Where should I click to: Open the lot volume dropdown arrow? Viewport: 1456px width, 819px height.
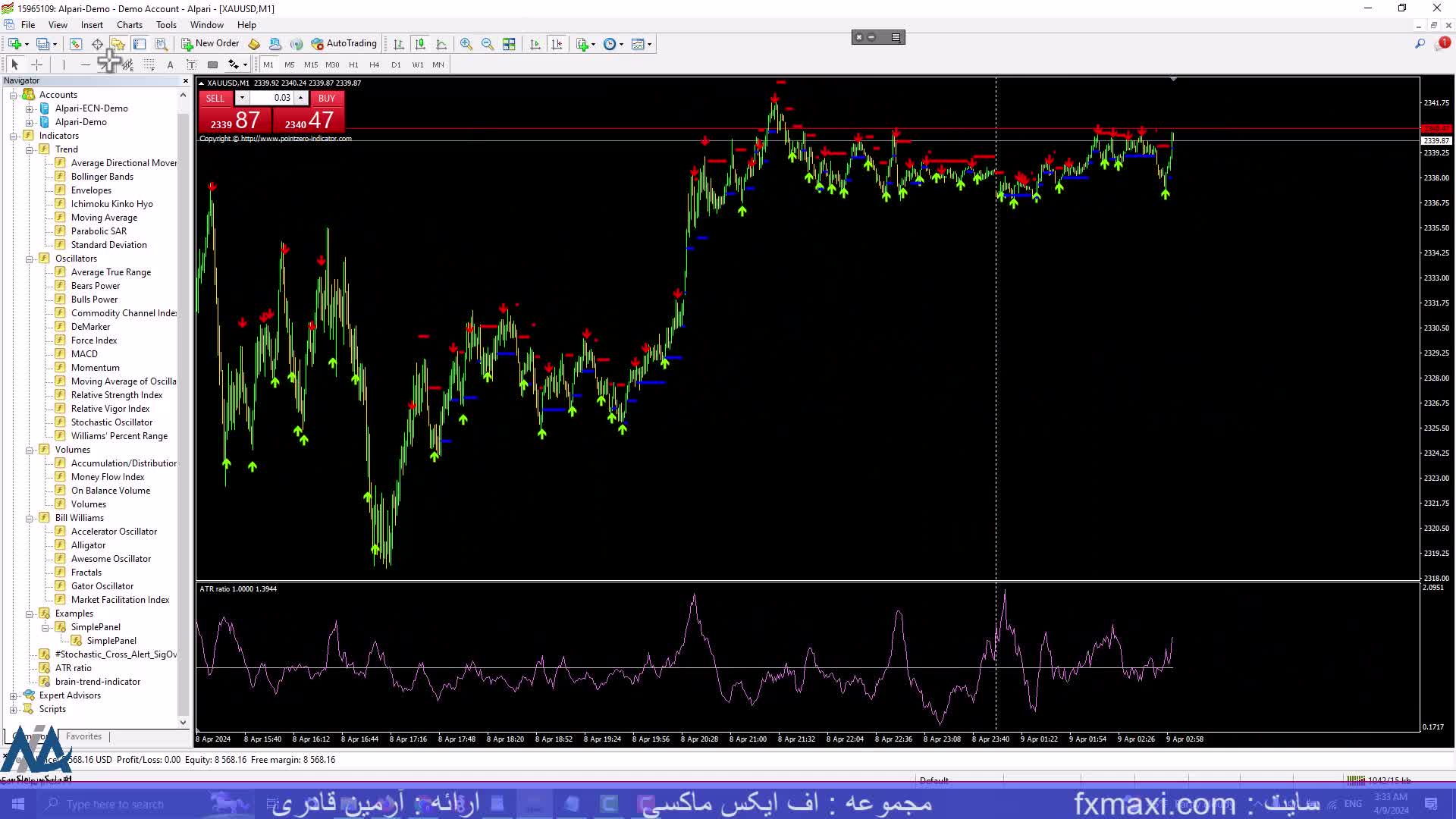(x=242, y=98)
